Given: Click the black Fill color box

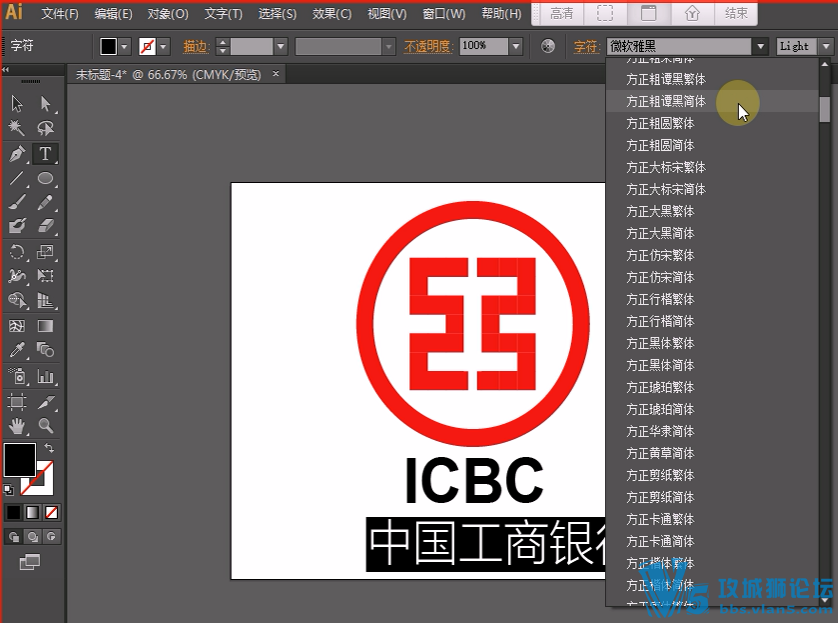Looking at the screenshot, I should (x=20, y=460).
